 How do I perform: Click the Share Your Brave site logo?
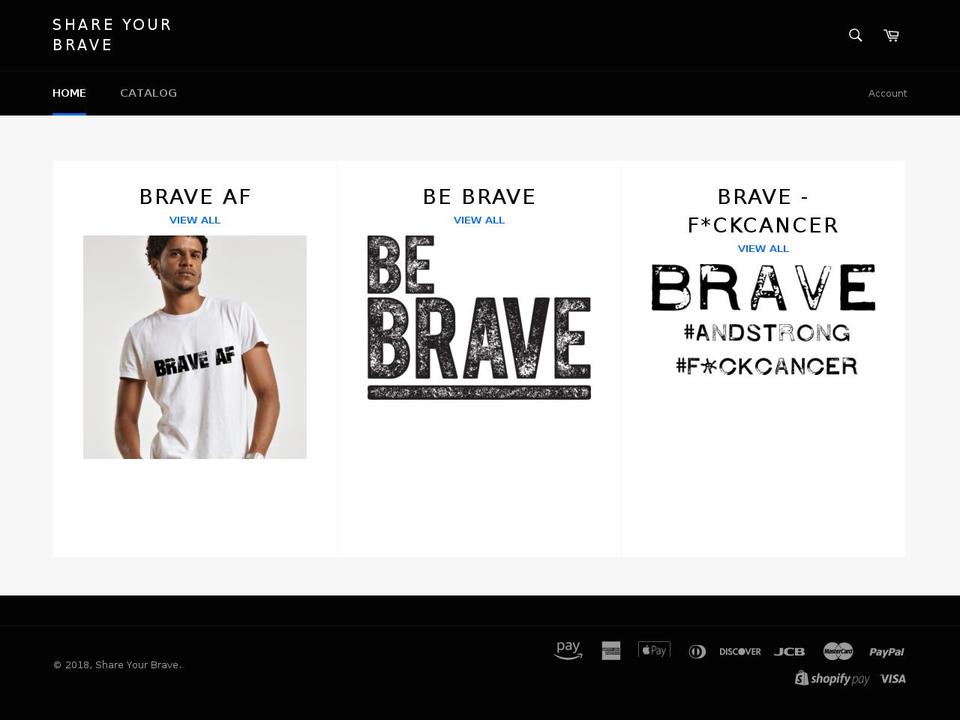111,34
